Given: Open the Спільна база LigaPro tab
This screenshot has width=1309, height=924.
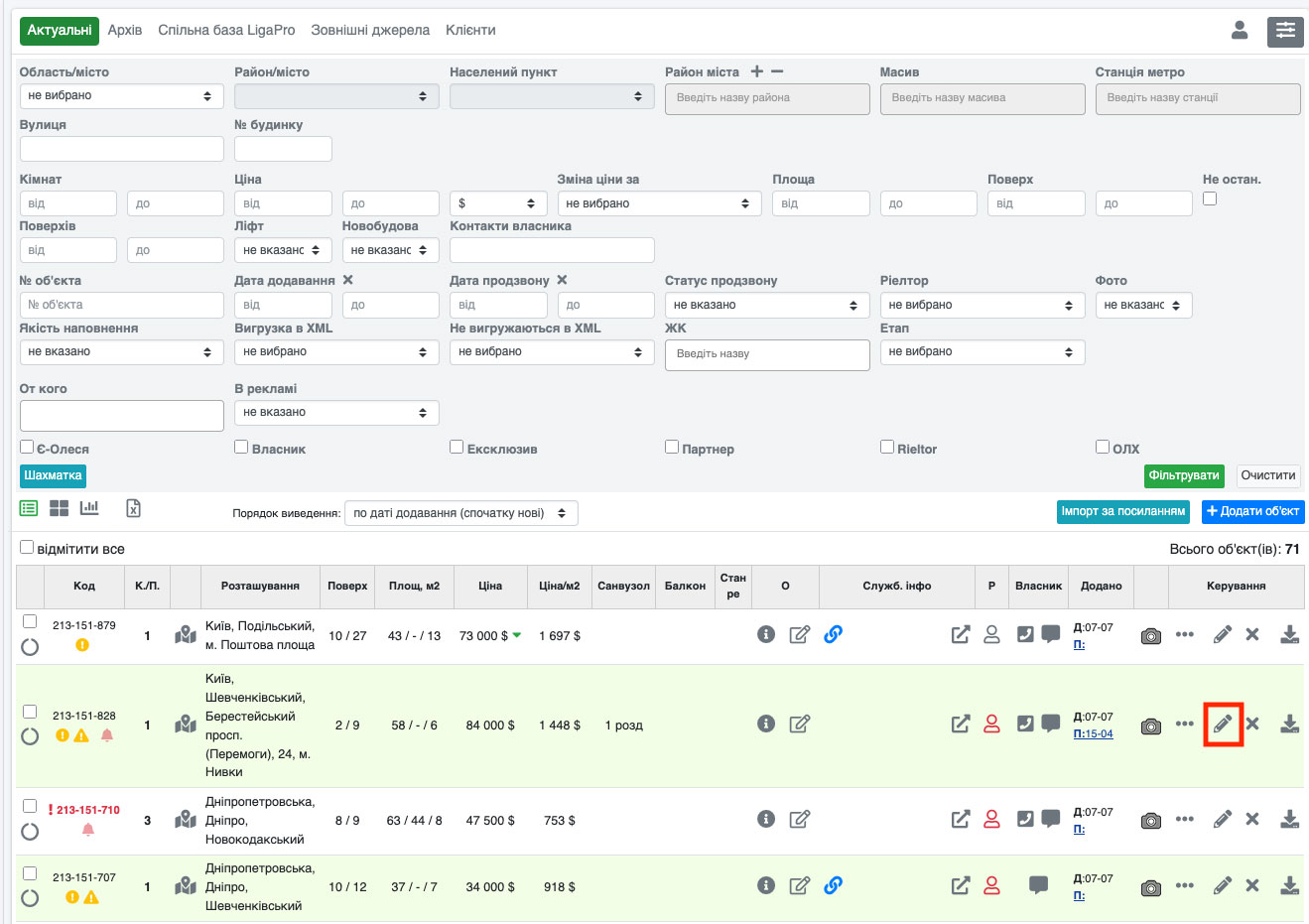Looking at the screenshot, I should click(226, 31).
